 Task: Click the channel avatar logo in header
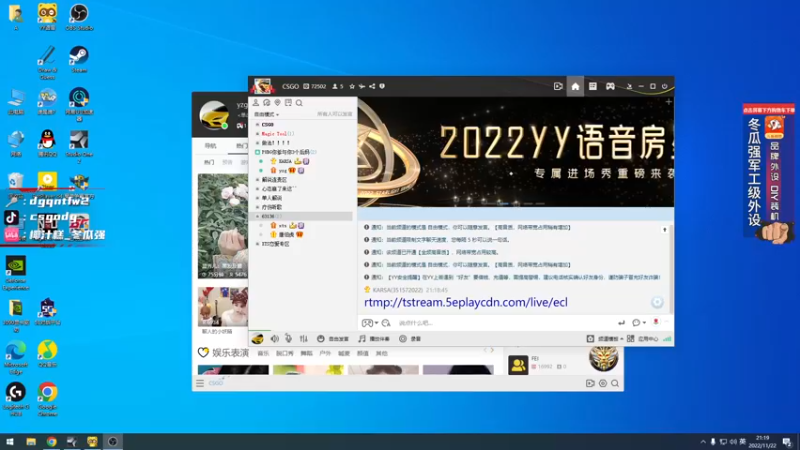[263, 86]
